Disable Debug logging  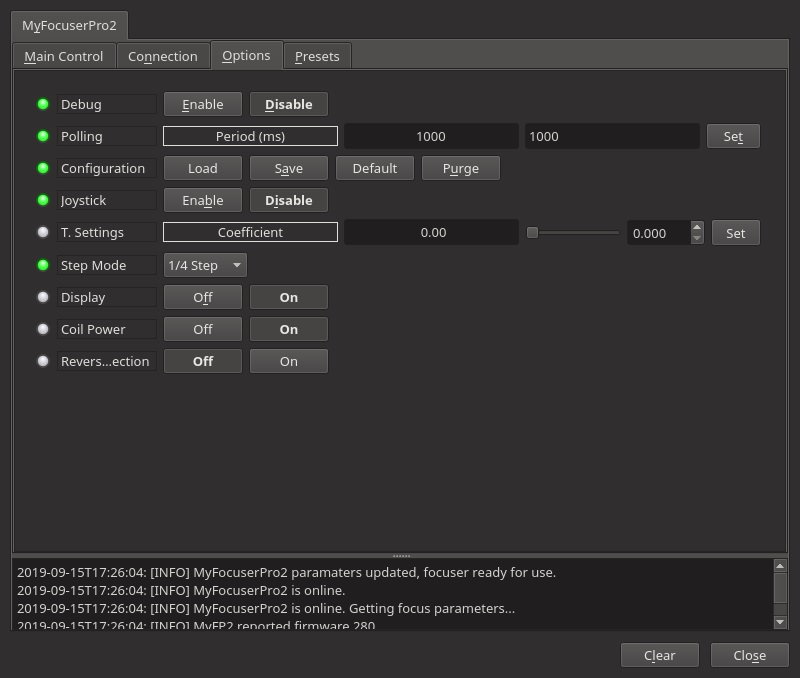[289, 105]
